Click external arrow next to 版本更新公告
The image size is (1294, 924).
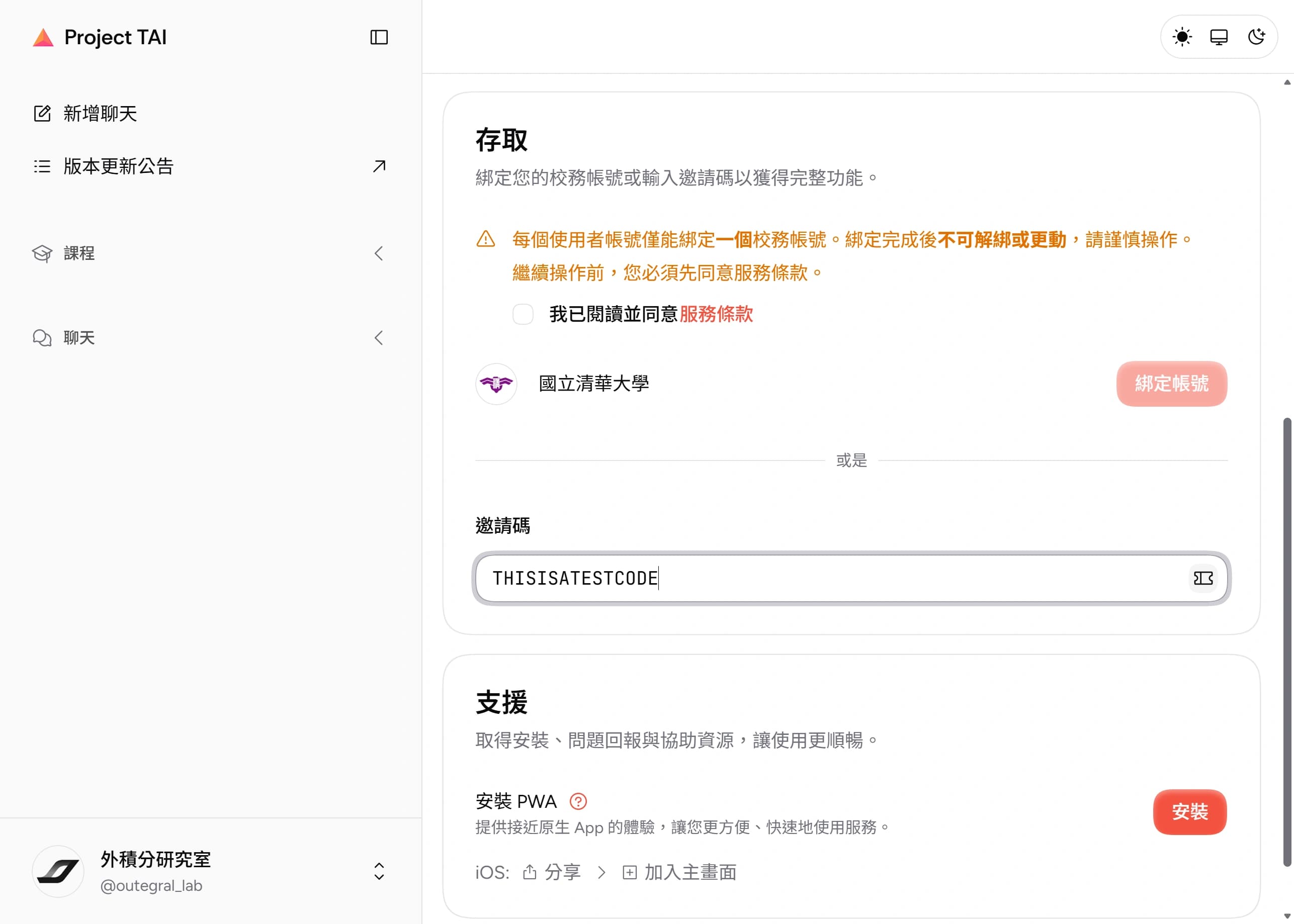click(x=379, y=166)
